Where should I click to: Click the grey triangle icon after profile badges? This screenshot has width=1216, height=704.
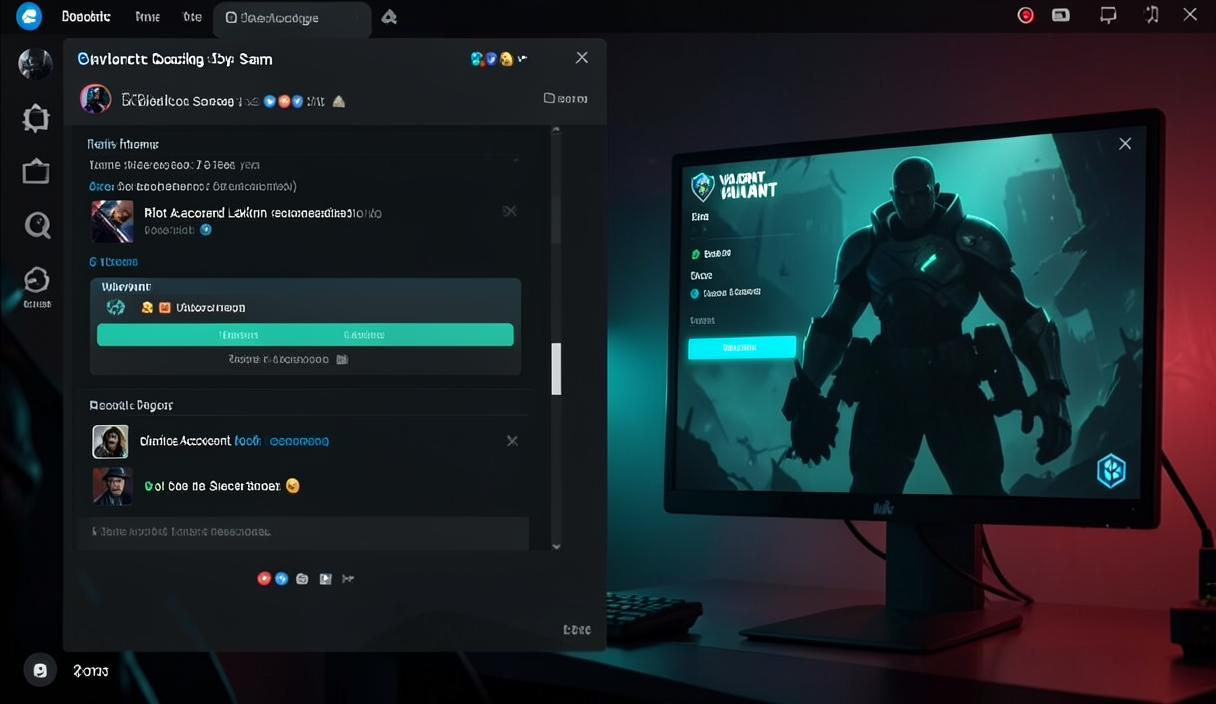tap(338, 101)
